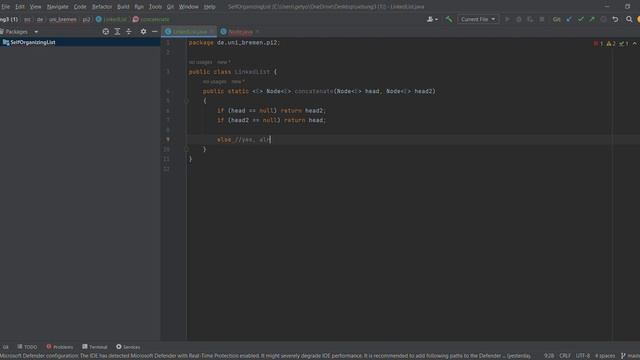
Task: Open the Run menu
Action: (139, 7)
